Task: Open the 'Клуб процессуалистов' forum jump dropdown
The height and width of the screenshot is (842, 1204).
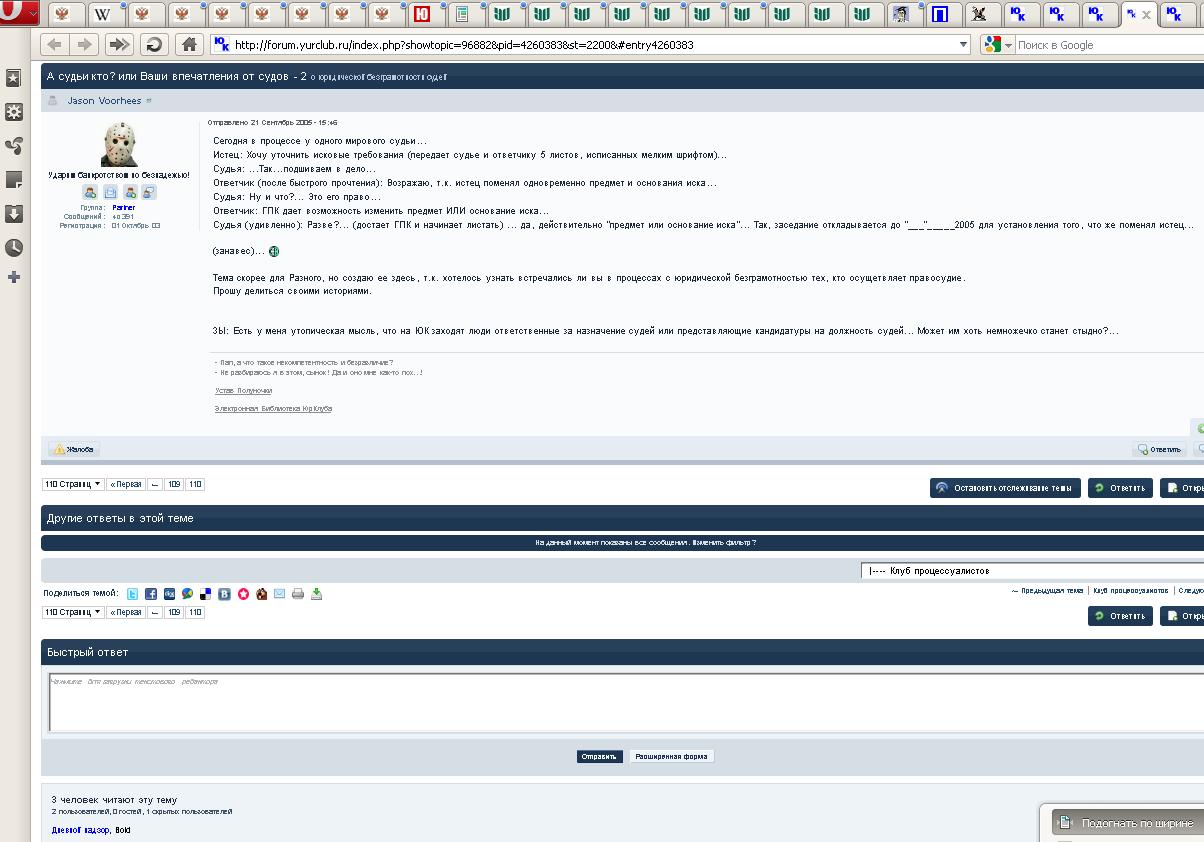Action: pyautogui.click(x=1030, y=570)
